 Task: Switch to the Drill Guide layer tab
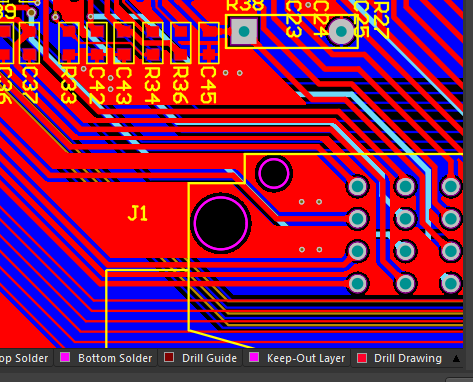click(x=200, y=358)
